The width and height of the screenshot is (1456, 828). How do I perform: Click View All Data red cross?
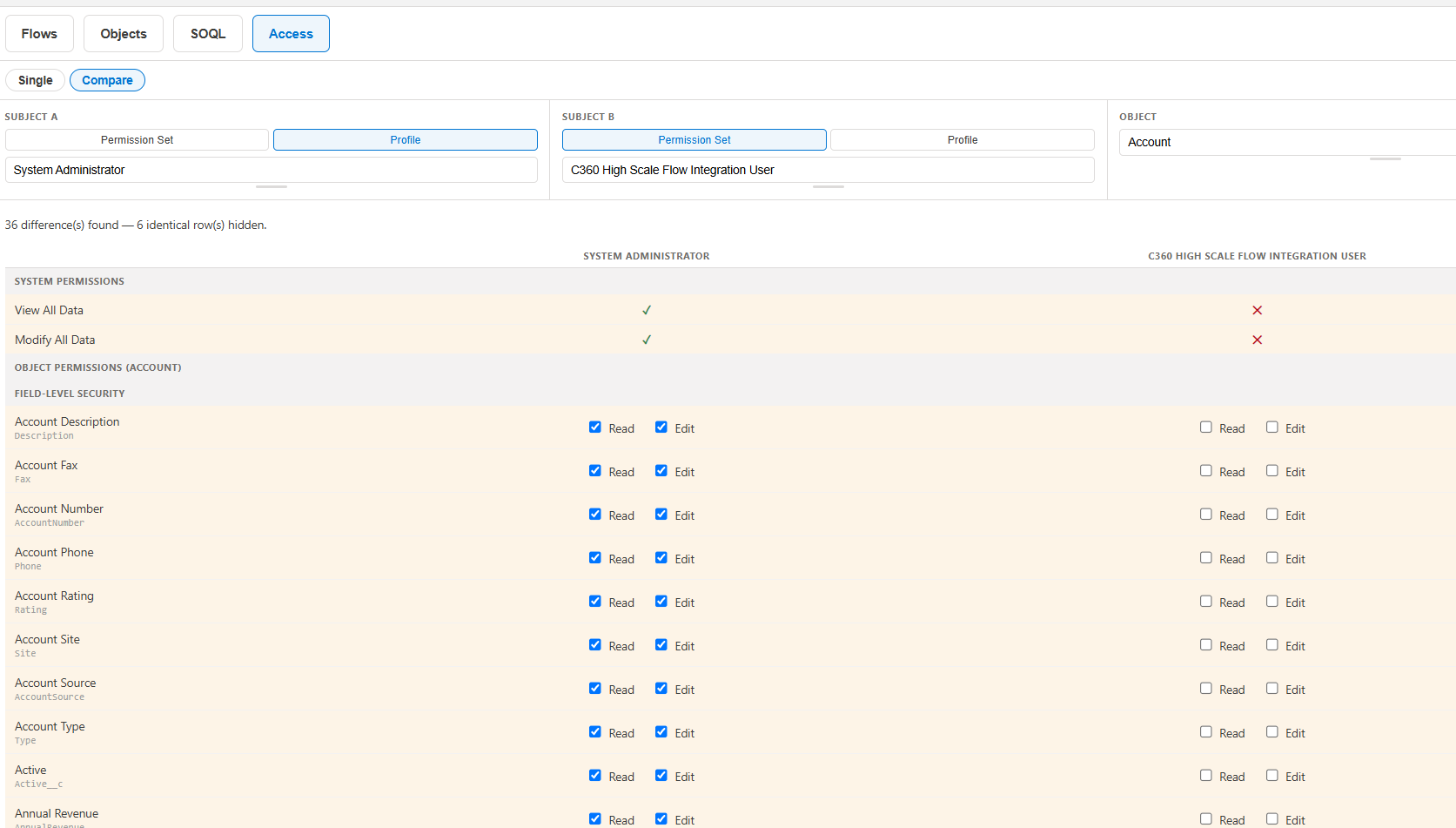tap(1257, 311)
